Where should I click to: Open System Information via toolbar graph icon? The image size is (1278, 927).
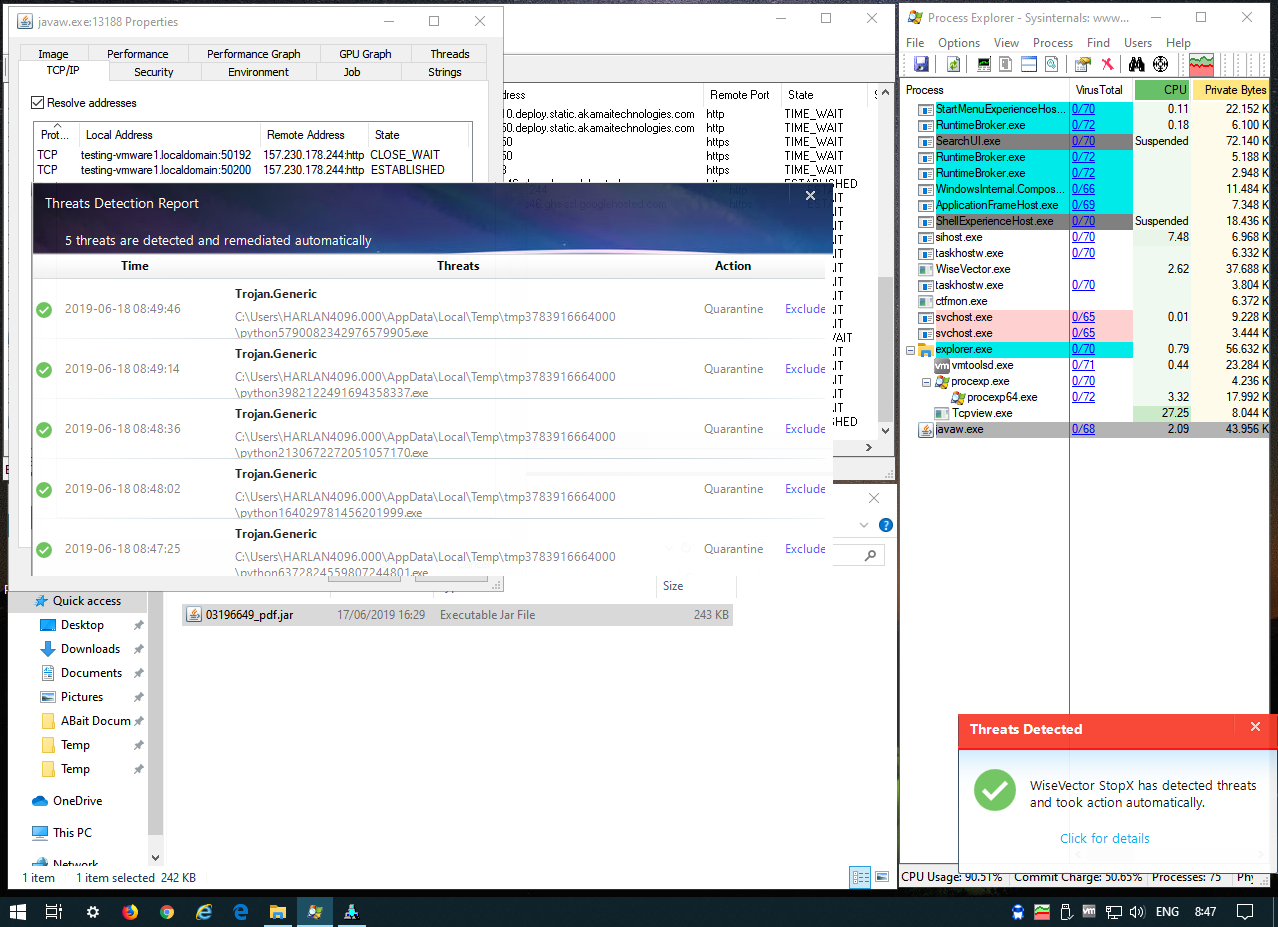tap(984, 64)
